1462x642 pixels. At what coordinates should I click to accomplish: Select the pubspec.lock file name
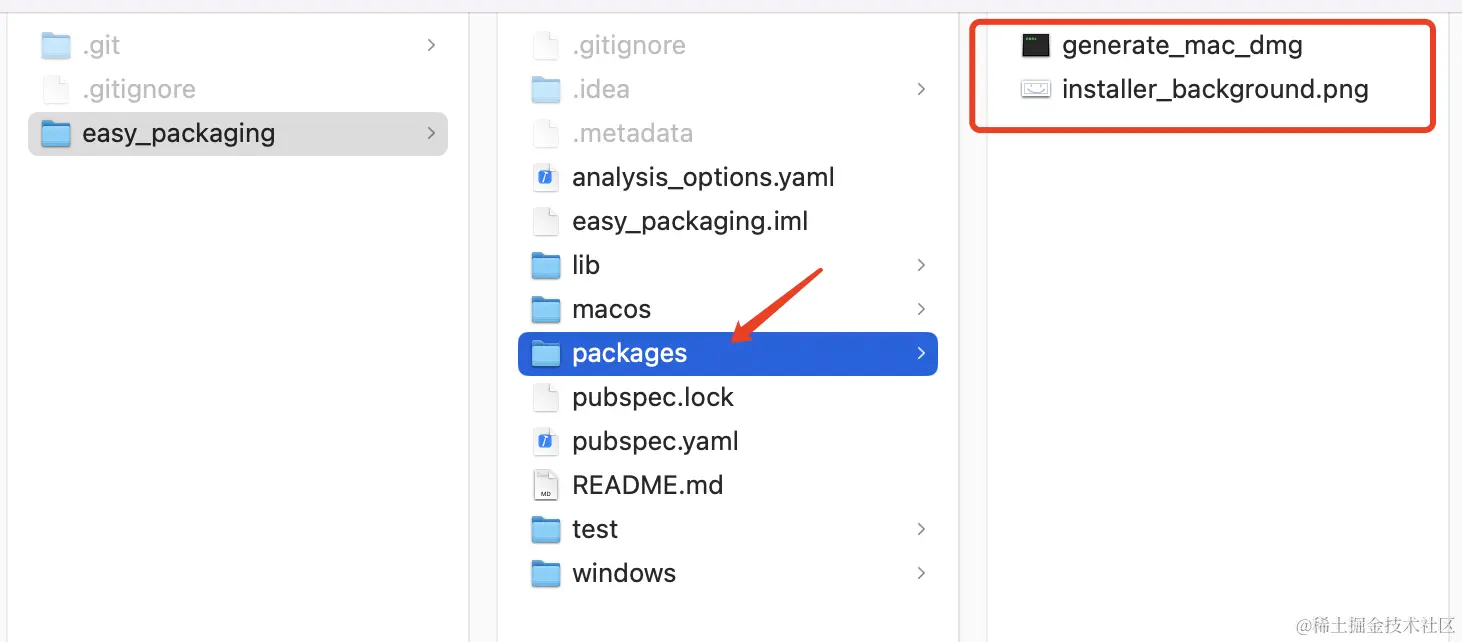click(x=653, y=397)
